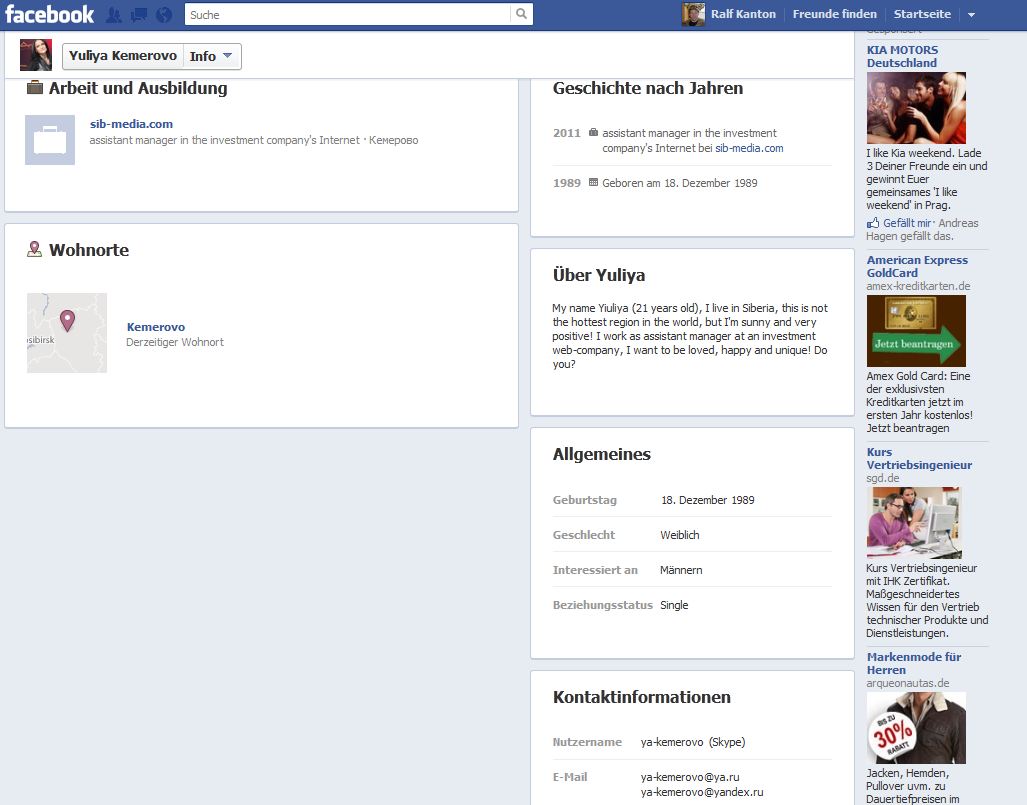This screenshot has height=805, width=1027.
Task: Open the friend requests icon
Action: (x=113, y=14)
